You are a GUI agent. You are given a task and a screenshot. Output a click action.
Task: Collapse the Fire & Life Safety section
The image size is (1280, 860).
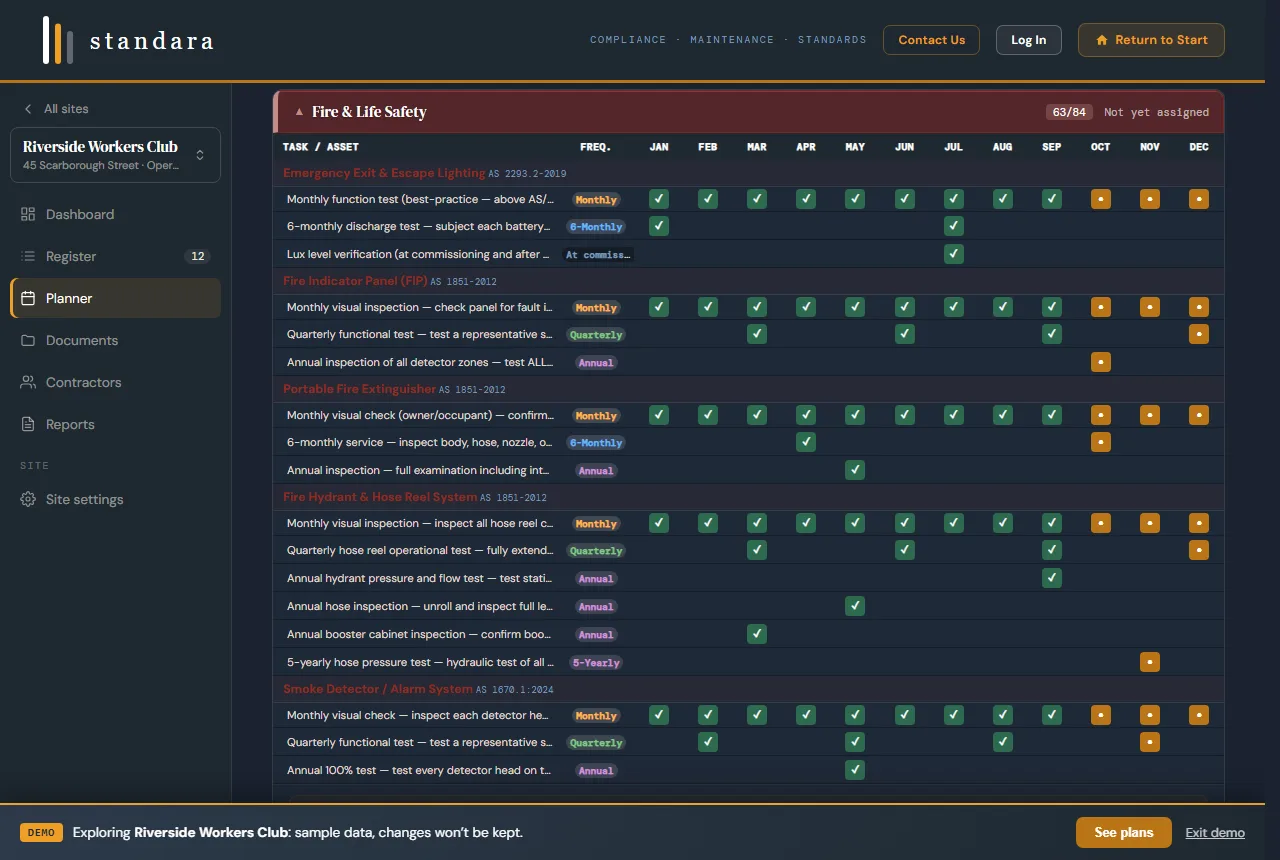[x=299, y=112]
